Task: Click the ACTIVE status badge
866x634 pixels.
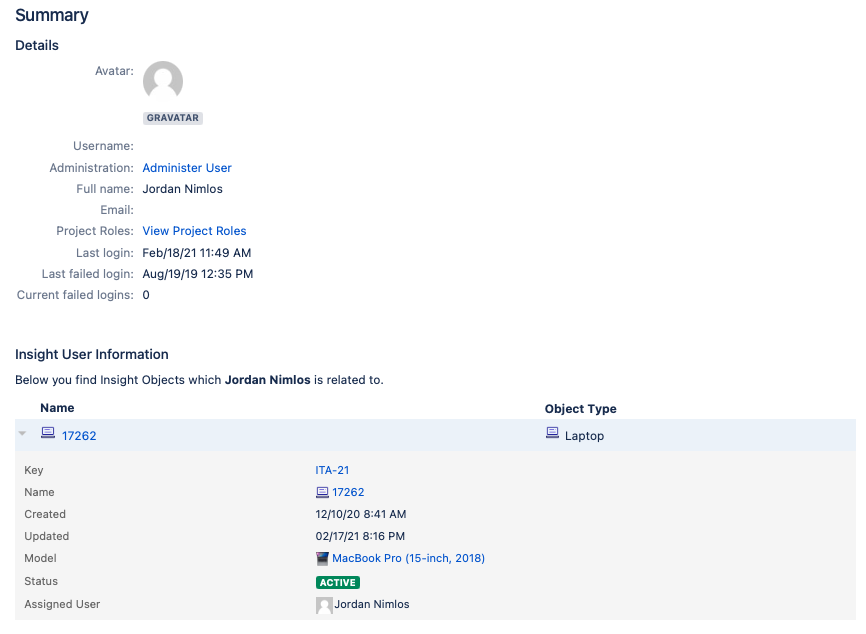Action: (338, 583)
